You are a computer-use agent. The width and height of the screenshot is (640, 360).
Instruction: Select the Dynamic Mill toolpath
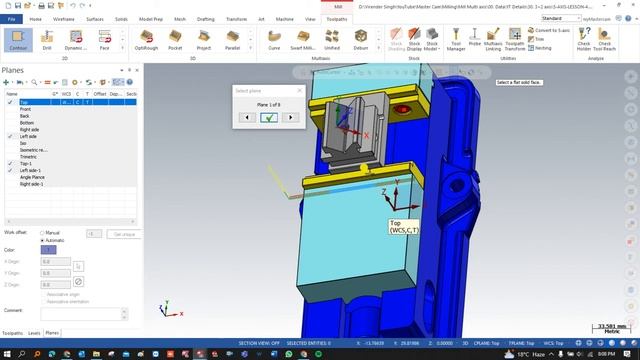[x=76, y=40]
